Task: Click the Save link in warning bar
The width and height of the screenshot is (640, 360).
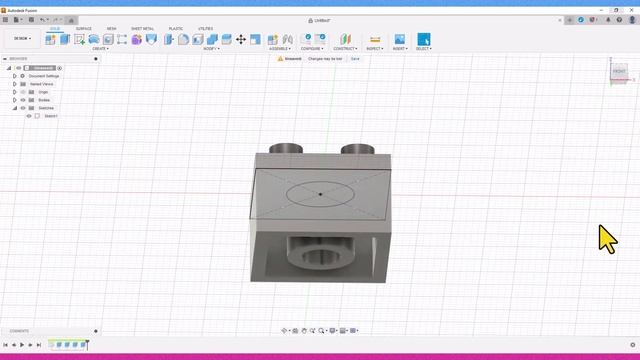Action: coord(355,59)
